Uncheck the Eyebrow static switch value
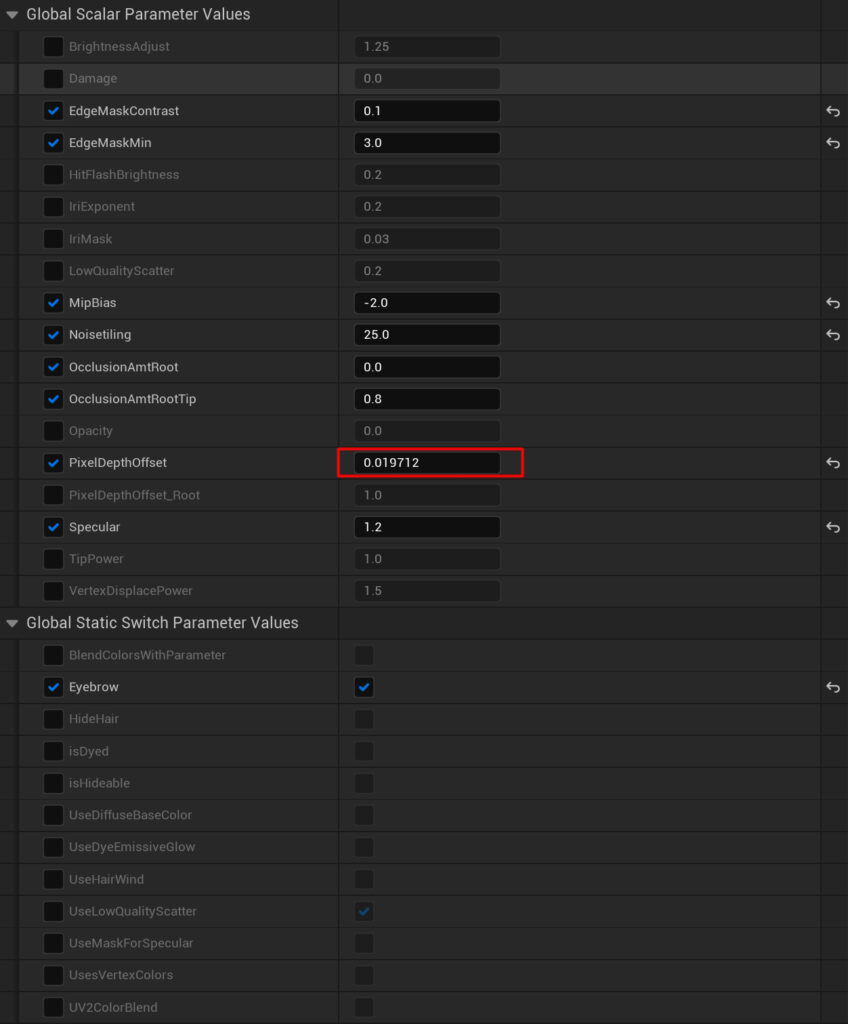 click(364, 687)
